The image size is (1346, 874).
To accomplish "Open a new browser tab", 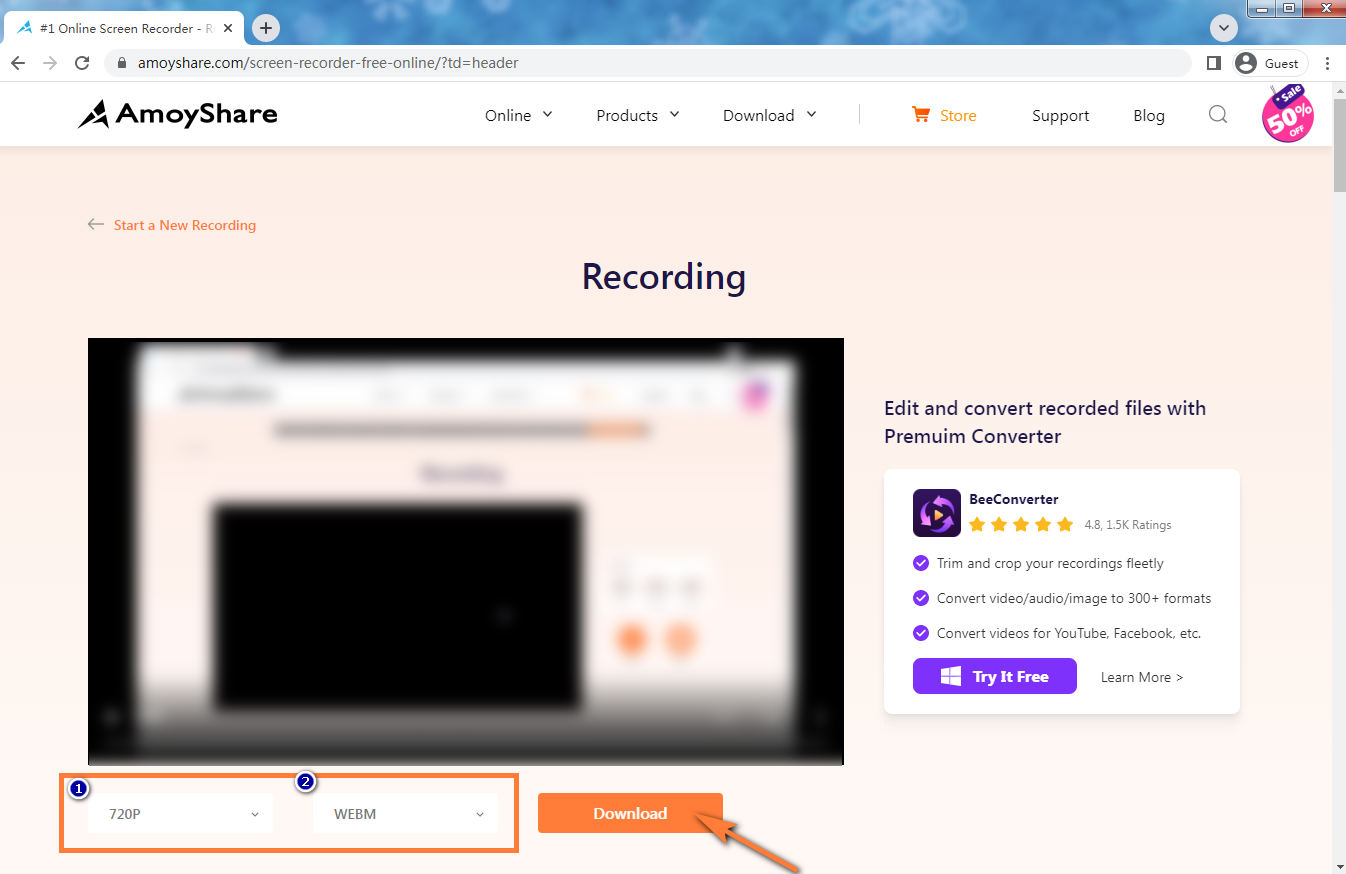I will click(266, 28).
